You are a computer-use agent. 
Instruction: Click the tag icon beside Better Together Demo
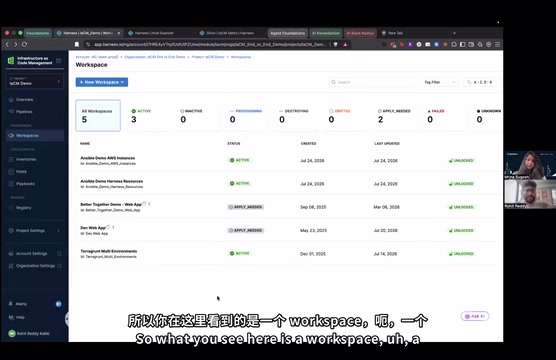pyautogui.click(x=144, y=204)
